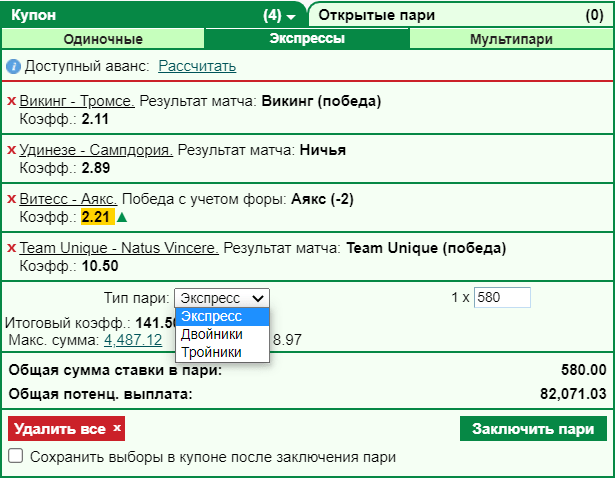The image size is (615, 478).
Task: Select the Экспрессы tab
Action: (307, 38)
